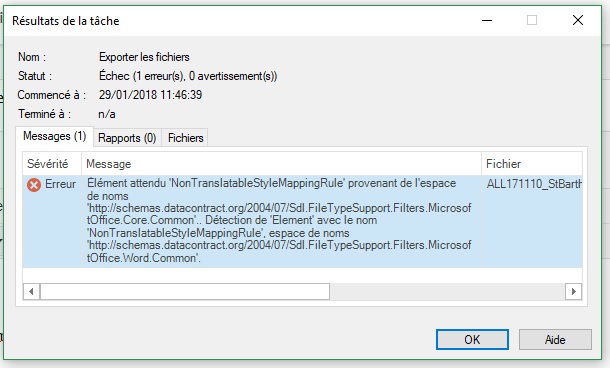Select the NonTranslatableStyleMappingRule error message text
Viewport: 610px width, 368px height.
279,221
